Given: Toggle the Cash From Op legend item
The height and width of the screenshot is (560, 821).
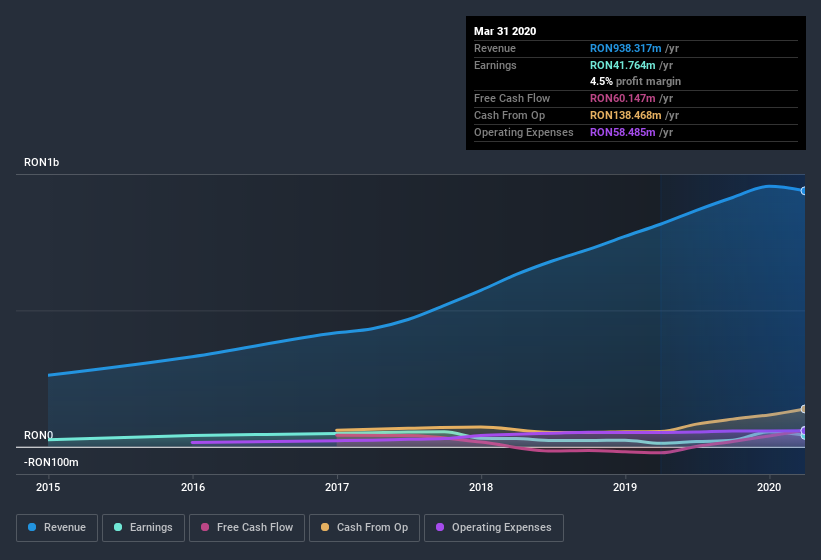Looking at the screenshot, I should coord(364,528).
